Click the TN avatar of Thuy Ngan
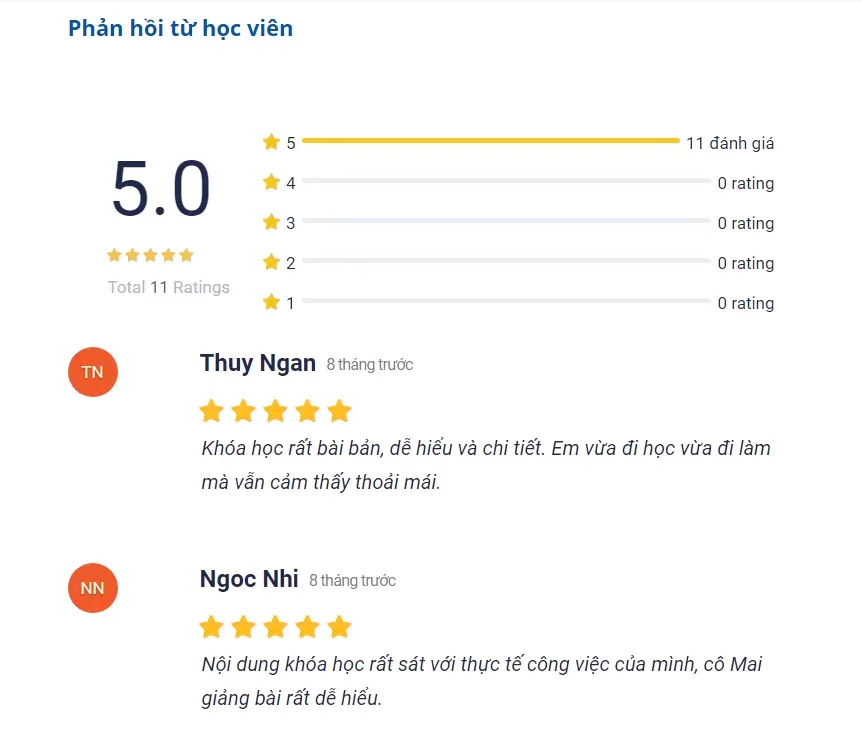862x749 pixels. (x=92, y=372)
